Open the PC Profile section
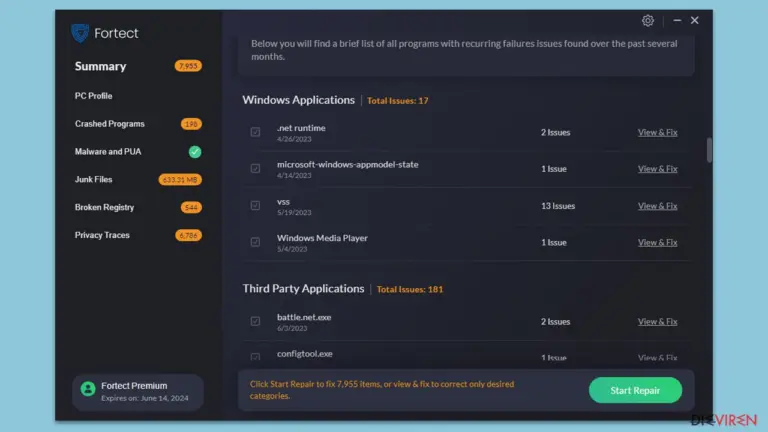 pos(94,96)
